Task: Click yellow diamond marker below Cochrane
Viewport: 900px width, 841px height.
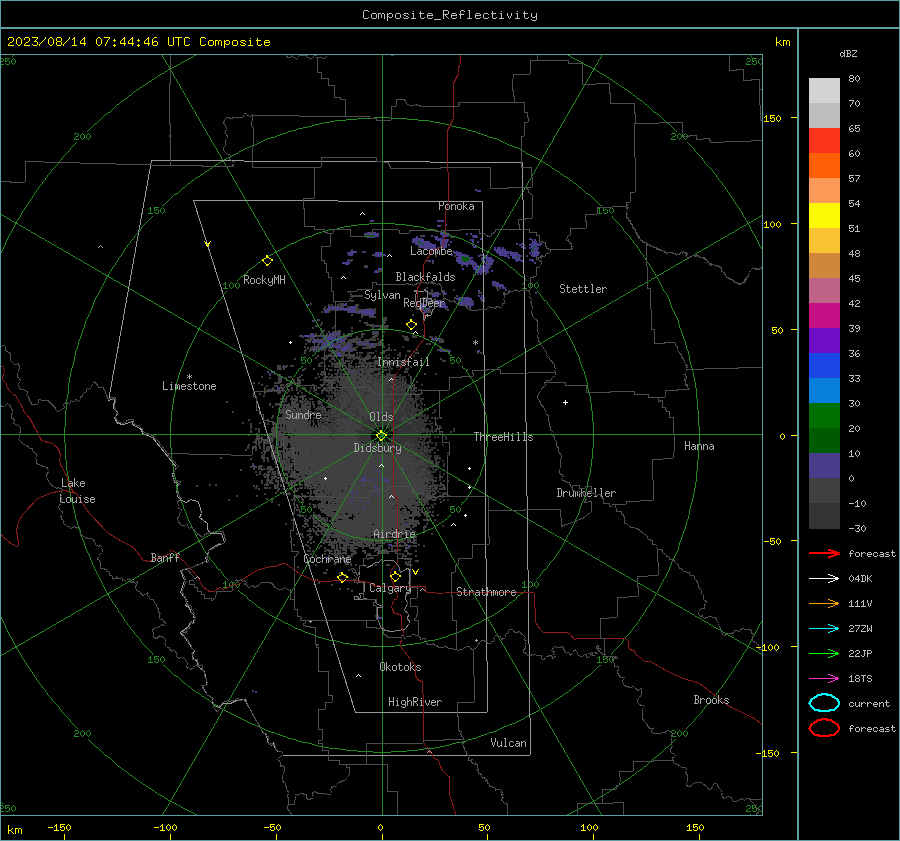Action: tap(342, 577)
